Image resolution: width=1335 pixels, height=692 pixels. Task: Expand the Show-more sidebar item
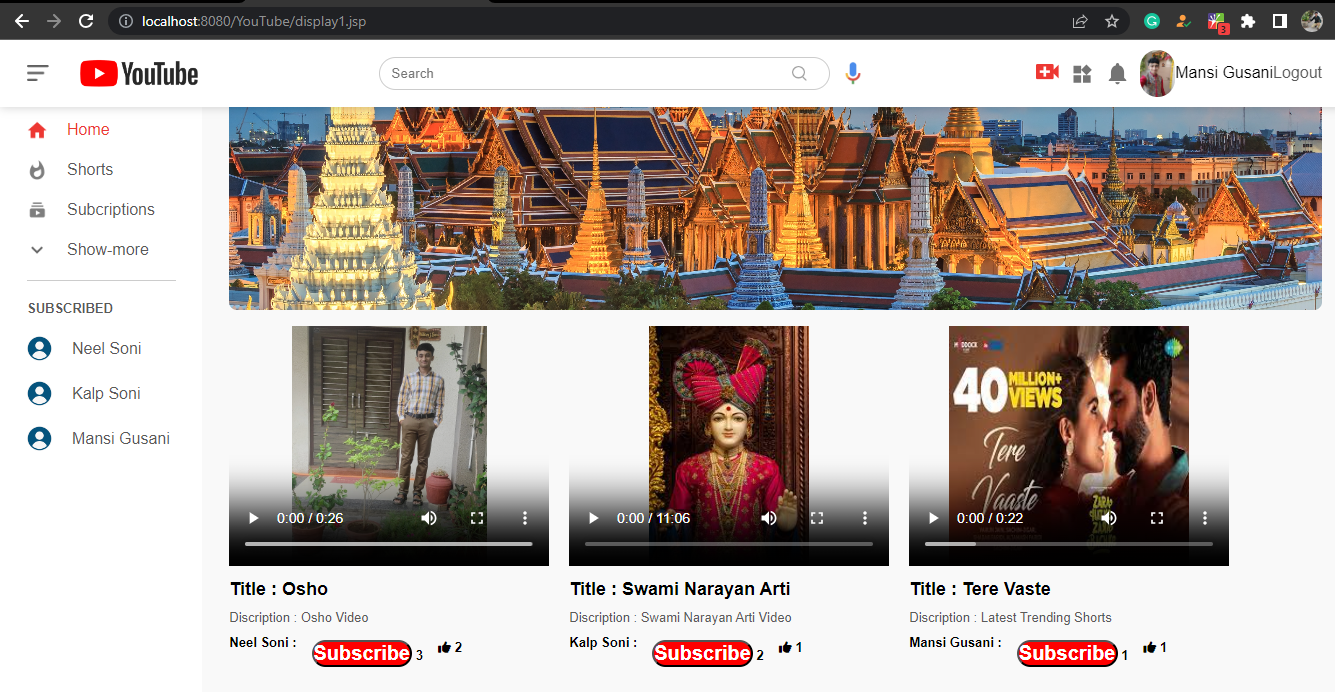tap(88, 250)
